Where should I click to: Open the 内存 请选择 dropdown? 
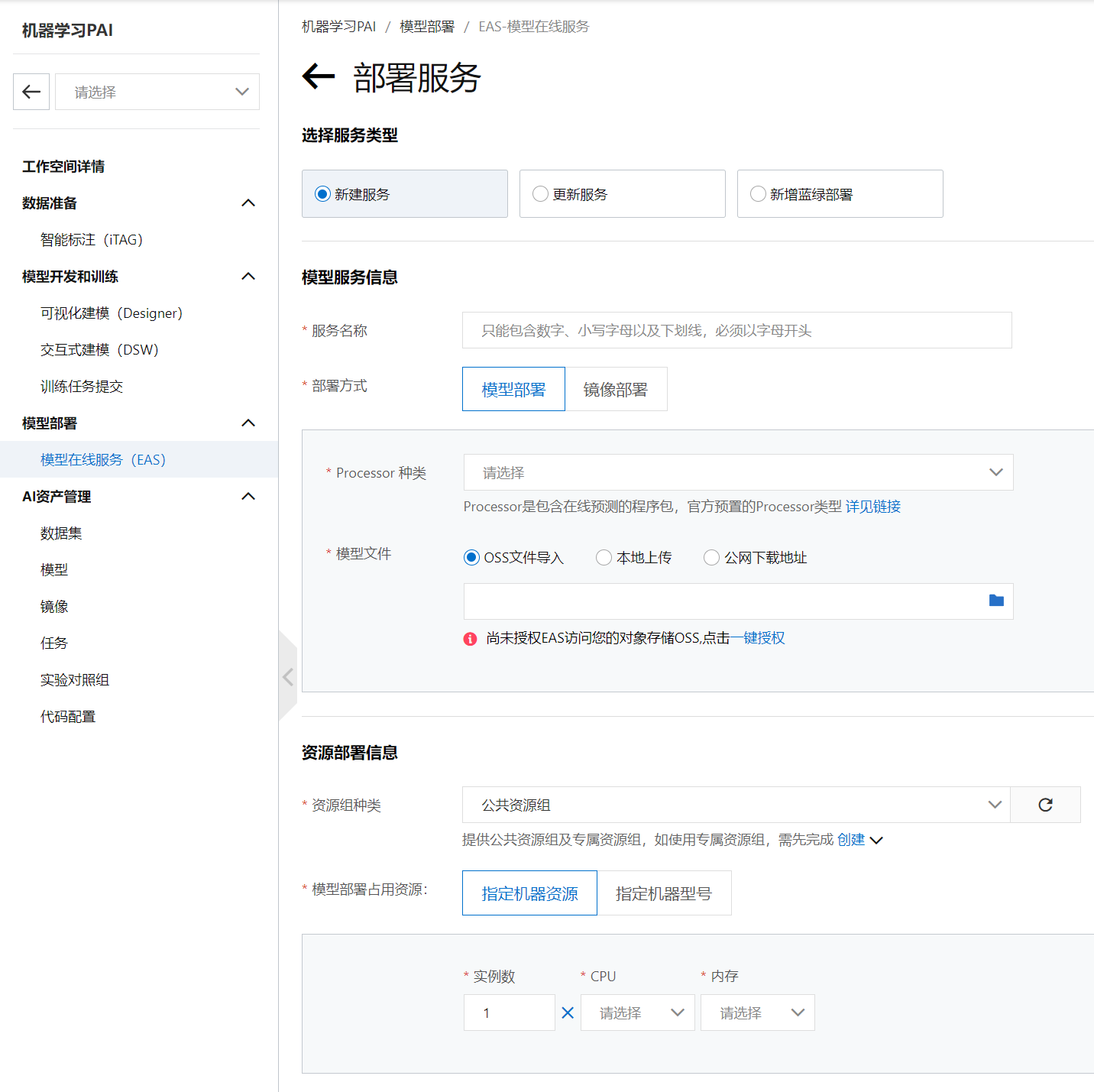click(x=758, y=1013)
